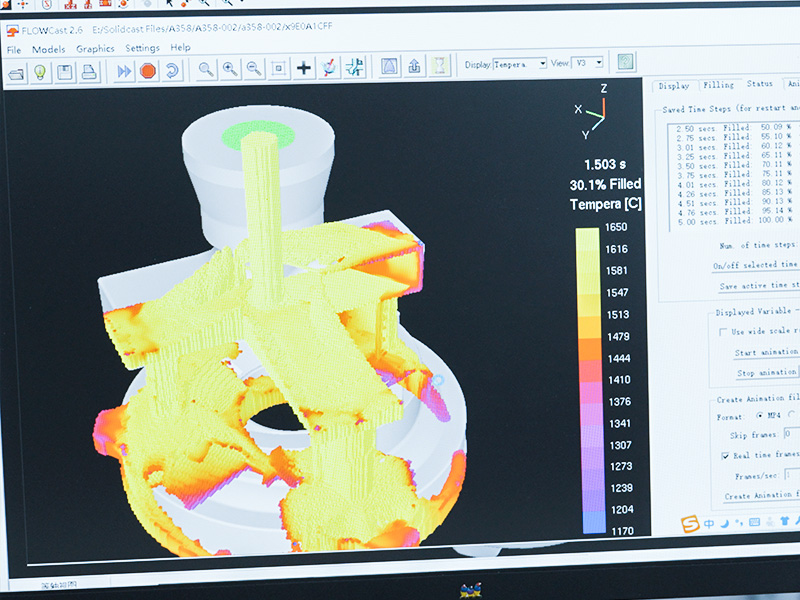800x600 pixels.
Task: Click the 1650 yellow color scale swatch
Action: [587, 239]
